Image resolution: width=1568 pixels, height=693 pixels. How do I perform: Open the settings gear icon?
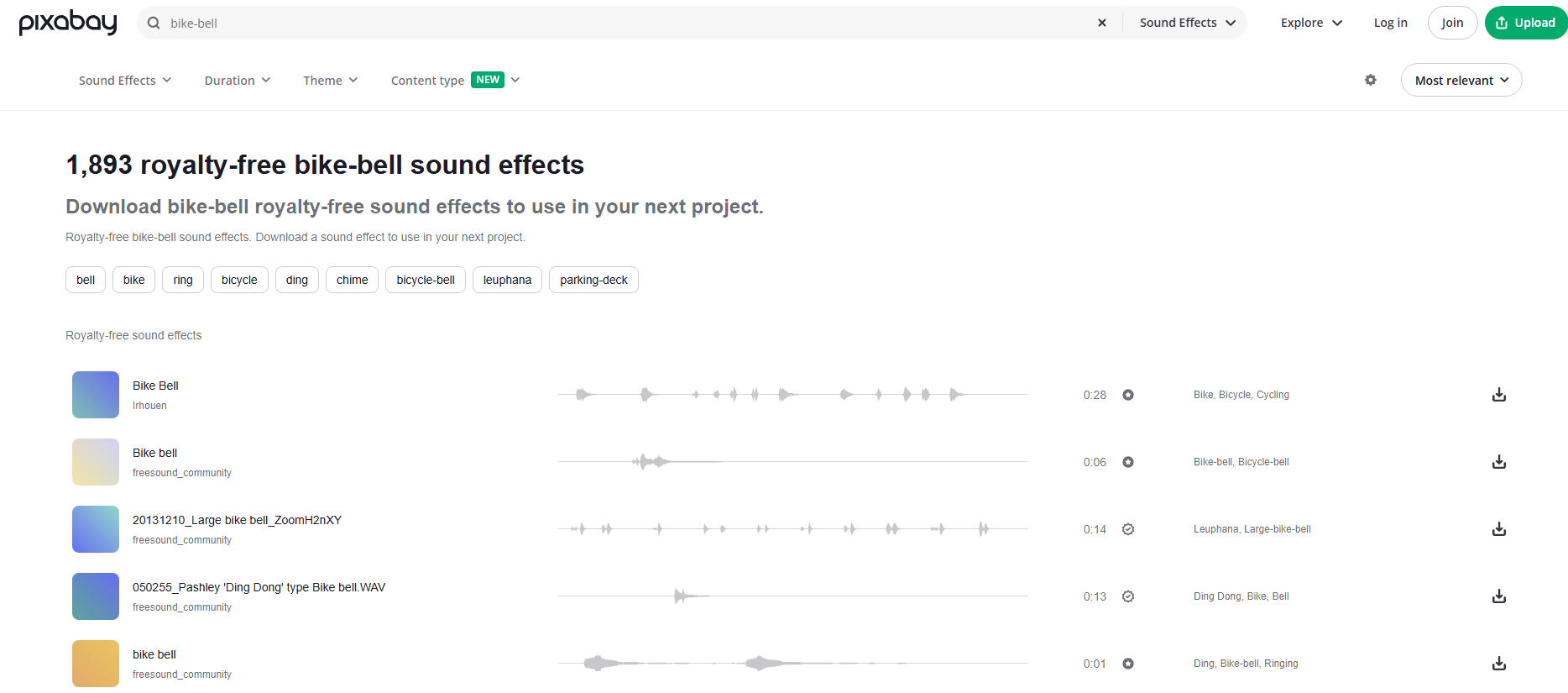coord(1370,80)
